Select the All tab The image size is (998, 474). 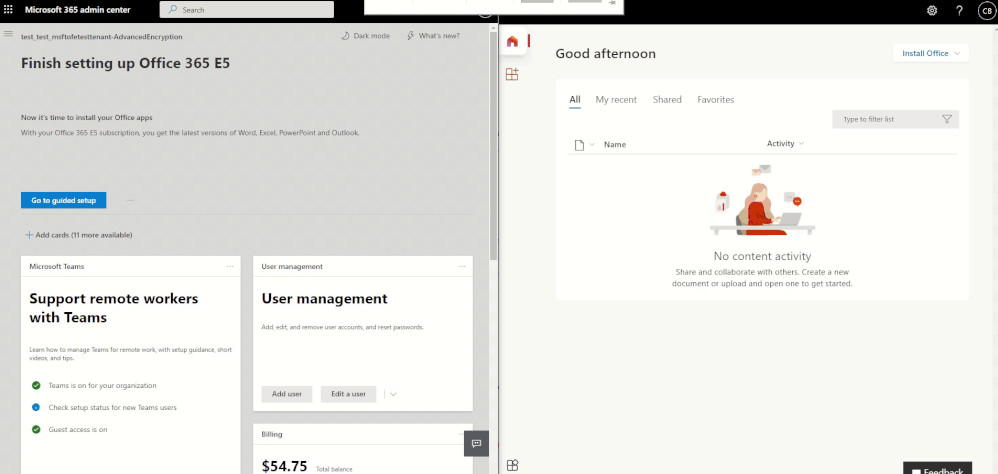click(575, 100)
